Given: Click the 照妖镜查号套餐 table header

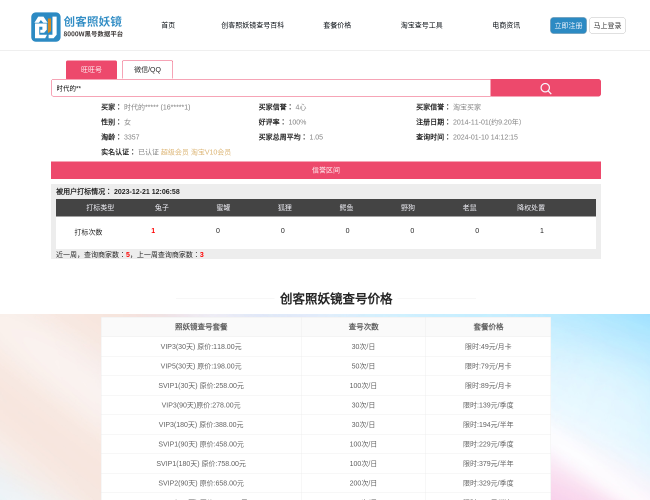Looking at the screenshot, I should pos(201,327).
